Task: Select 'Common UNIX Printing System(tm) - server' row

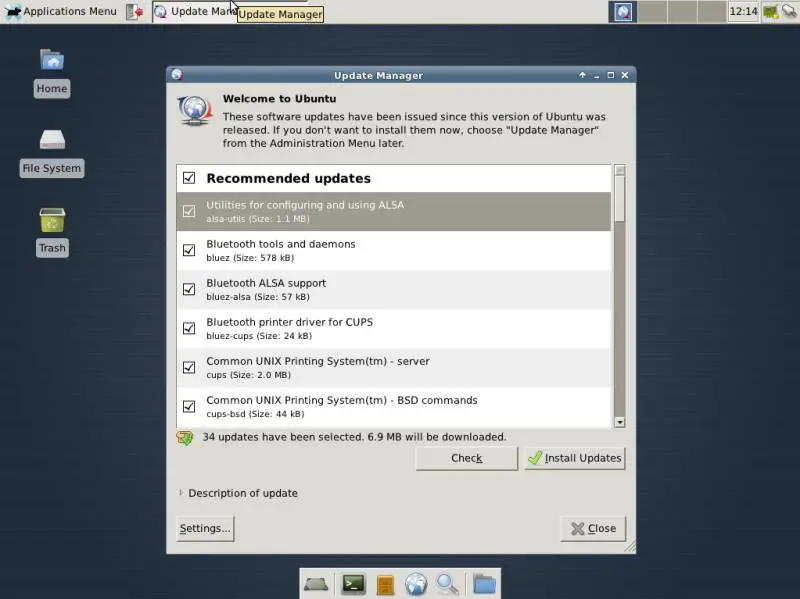Action: point(393,367)
